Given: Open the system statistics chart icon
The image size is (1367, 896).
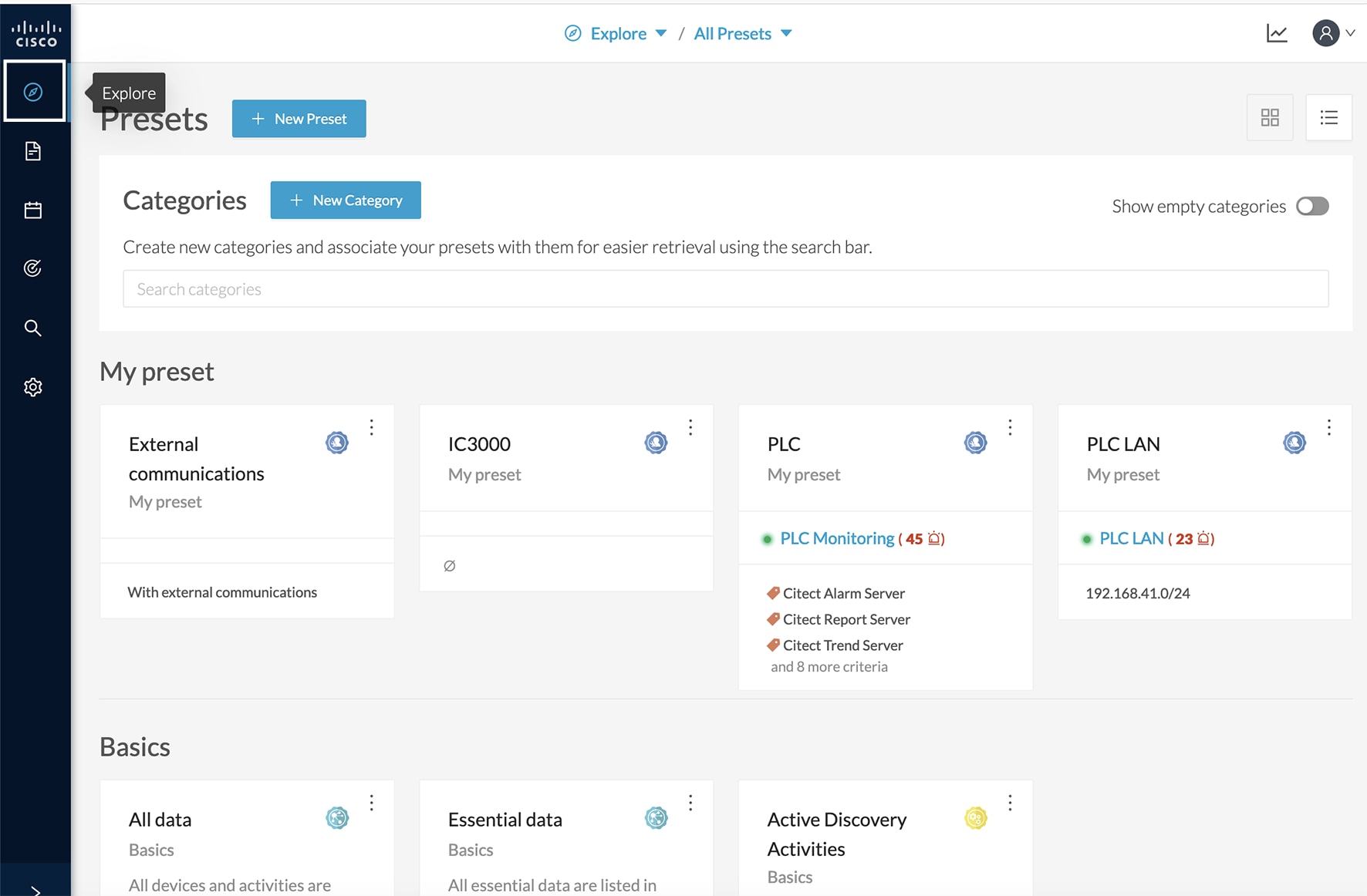Looking at the screenshot, I should pyautogui.click(x=1277, y=33).
